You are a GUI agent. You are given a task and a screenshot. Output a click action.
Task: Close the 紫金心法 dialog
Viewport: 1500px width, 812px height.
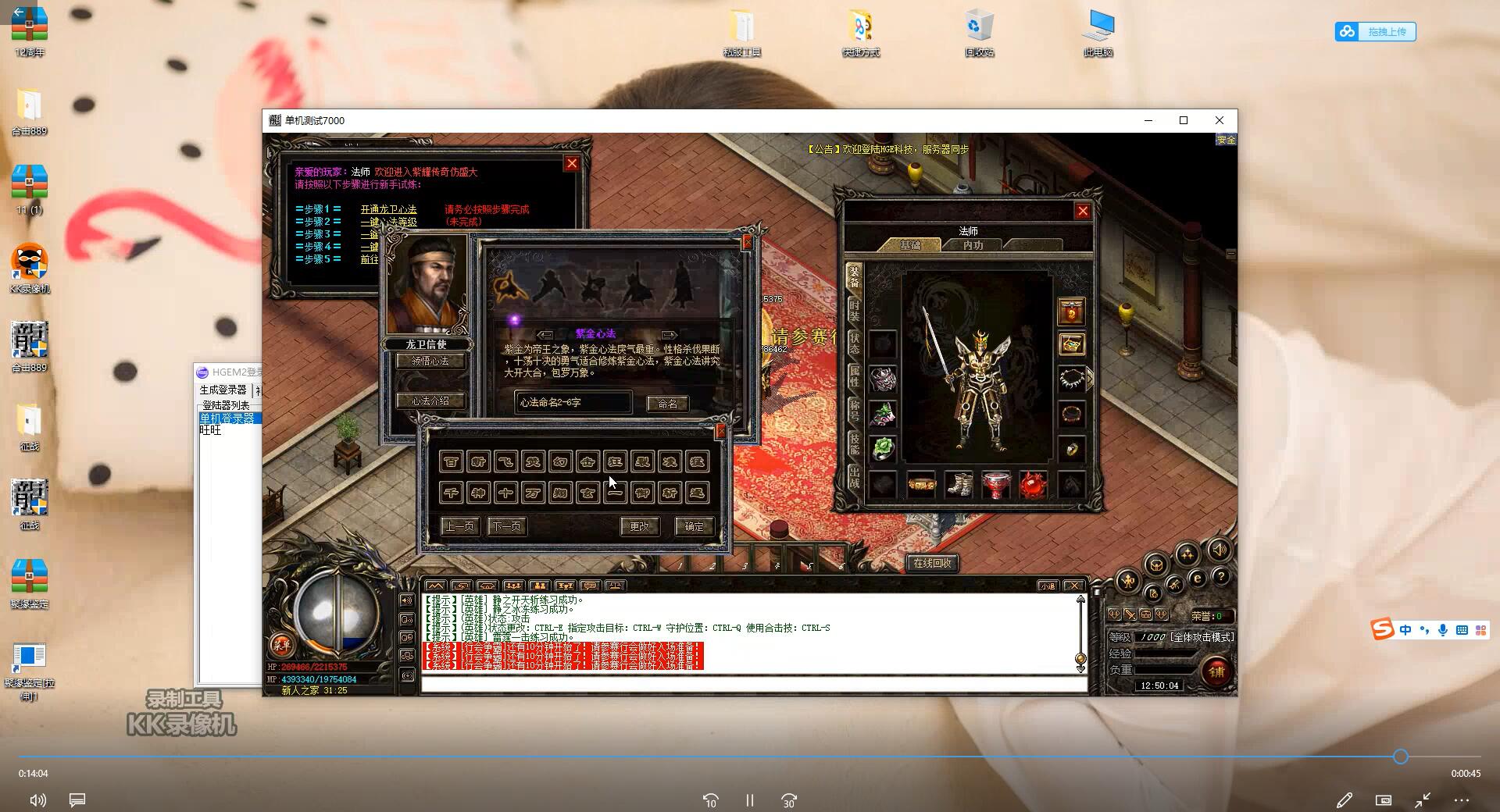[747, 243]
